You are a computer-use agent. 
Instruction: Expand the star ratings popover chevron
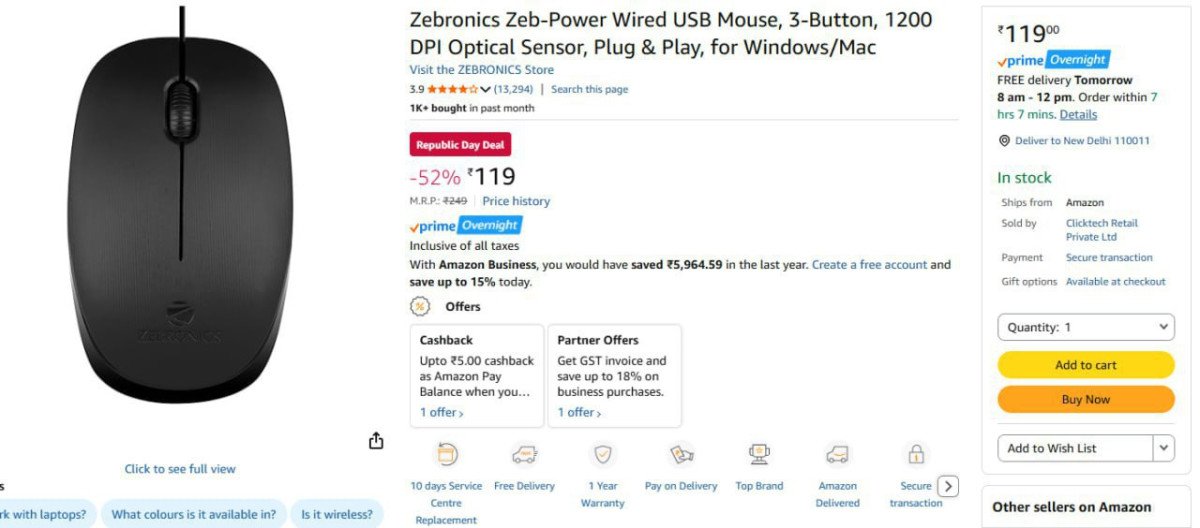coord(486,90)
